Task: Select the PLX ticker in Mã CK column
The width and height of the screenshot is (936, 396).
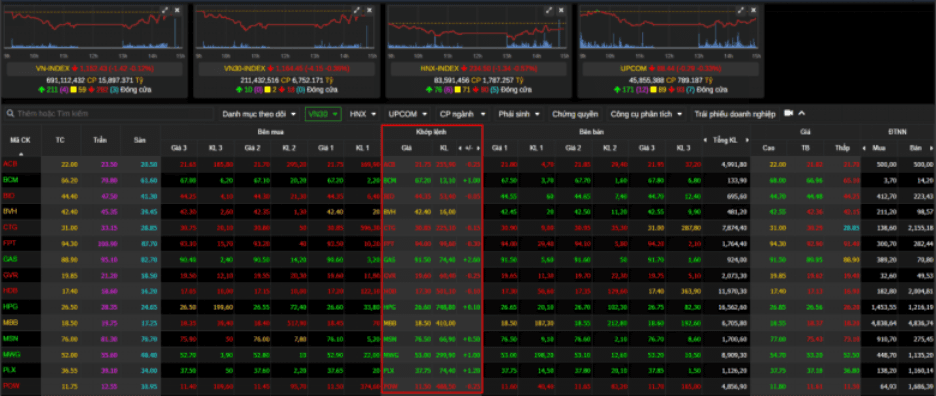Action: [10, 370]
